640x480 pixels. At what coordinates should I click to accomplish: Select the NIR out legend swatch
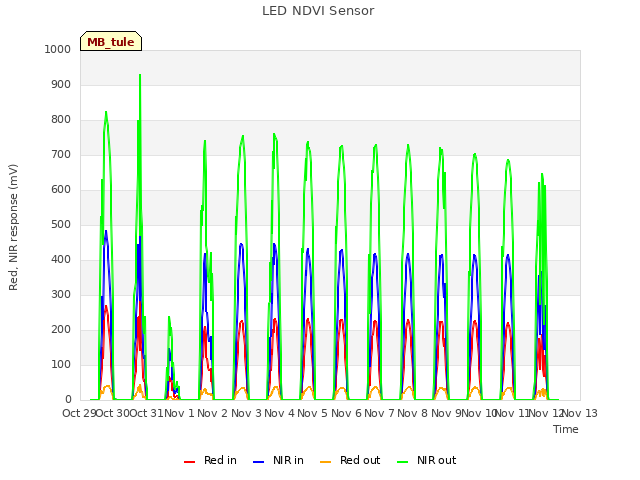click(x=402, y=461)
